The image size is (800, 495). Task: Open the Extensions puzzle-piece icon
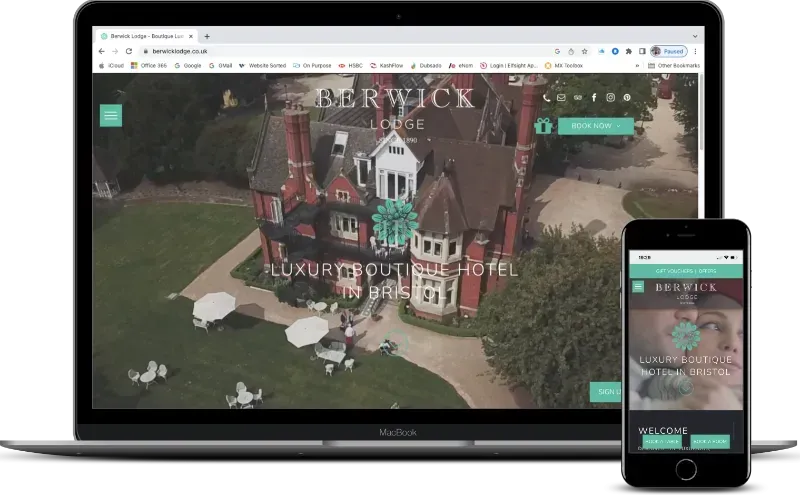pos(629,51)
